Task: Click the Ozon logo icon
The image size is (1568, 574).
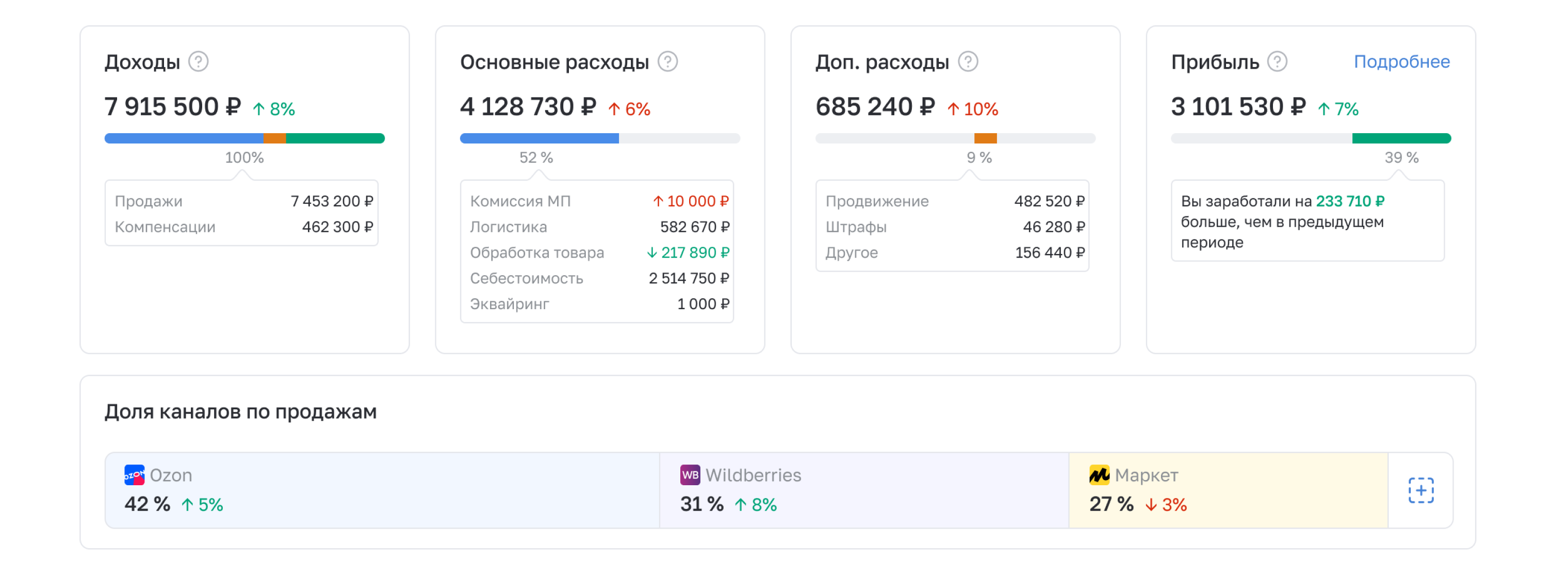Action: point(134,475)
